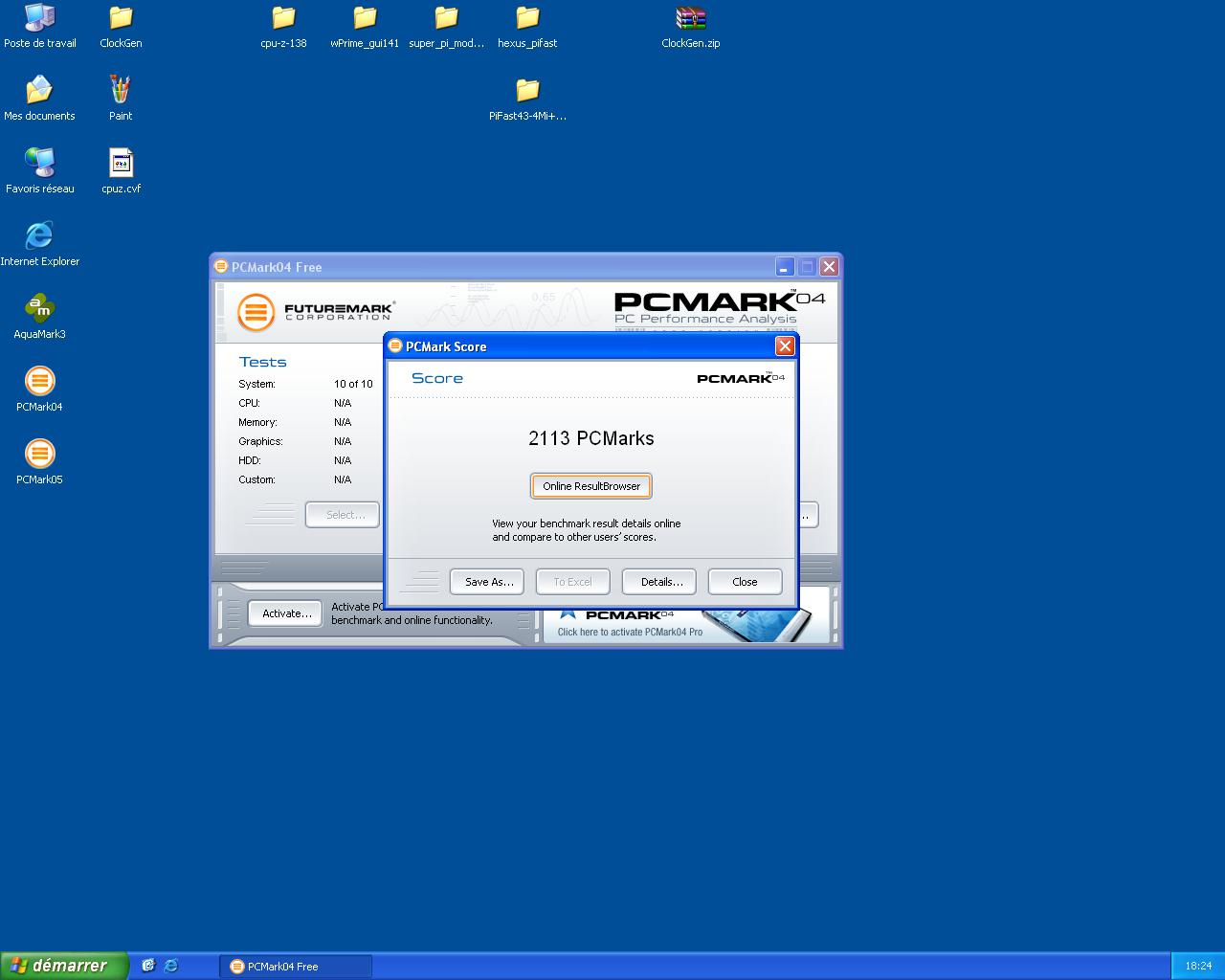The height and width of the screenshot is (980, 1225).
Task: Click the Score heading in the dialog
Action: tap(437, 378)
